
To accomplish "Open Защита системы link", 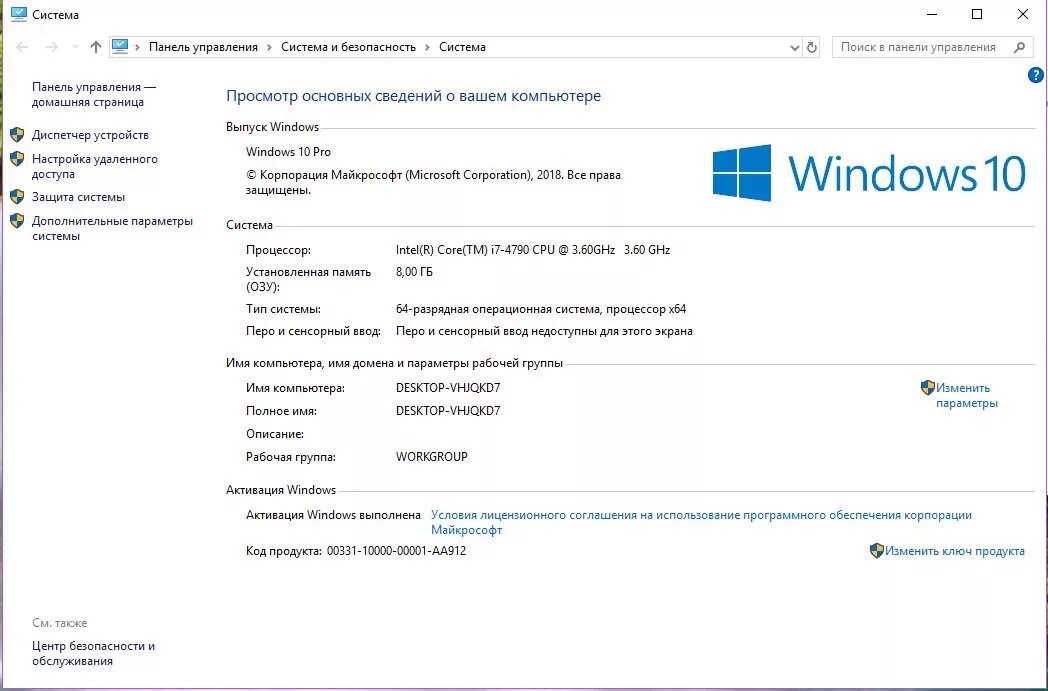I will click(x=78, y=197).
